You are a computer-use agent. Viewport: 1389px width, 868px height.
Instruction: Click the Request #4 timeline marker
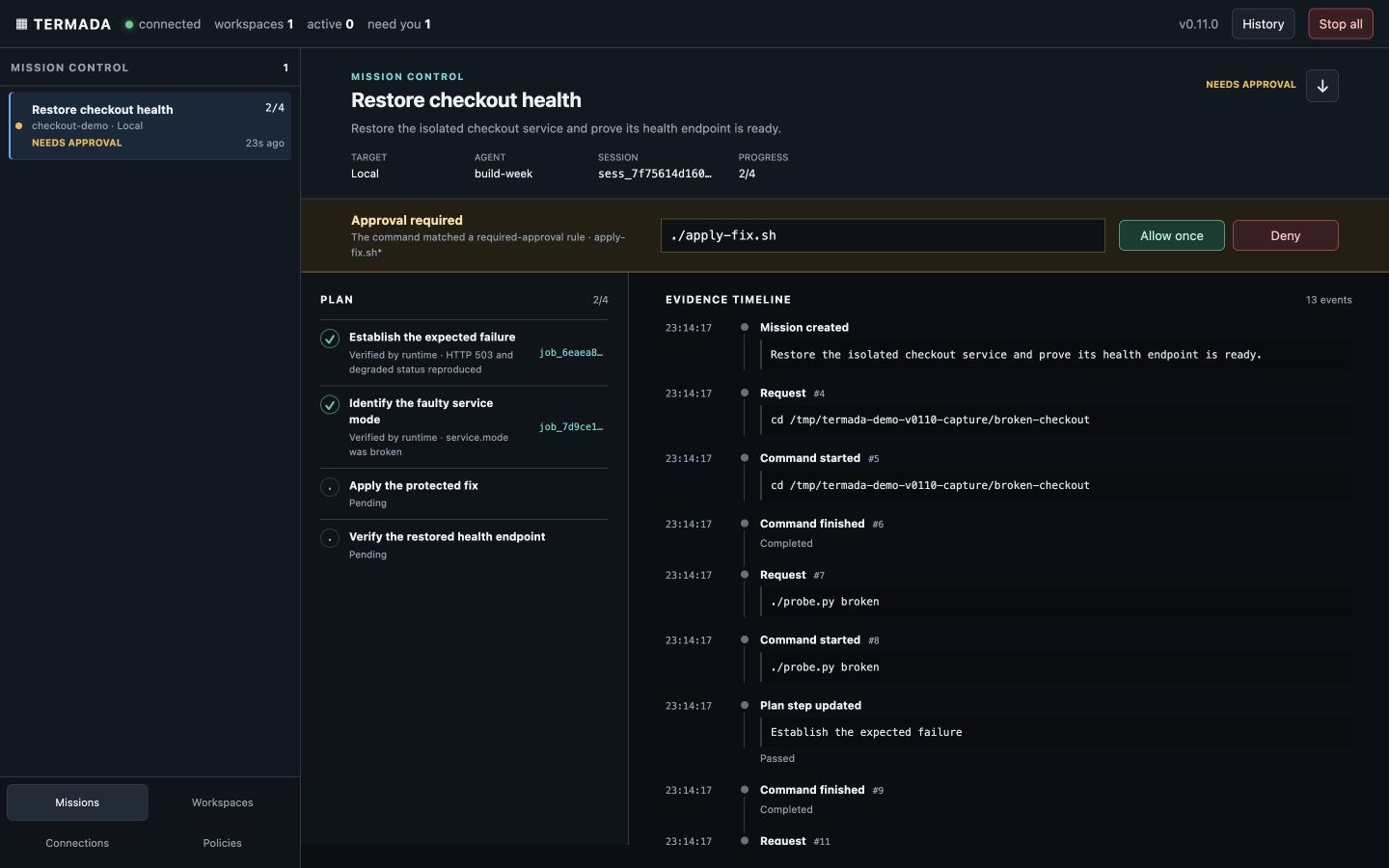pyautogui.click(x=744, y=393)
